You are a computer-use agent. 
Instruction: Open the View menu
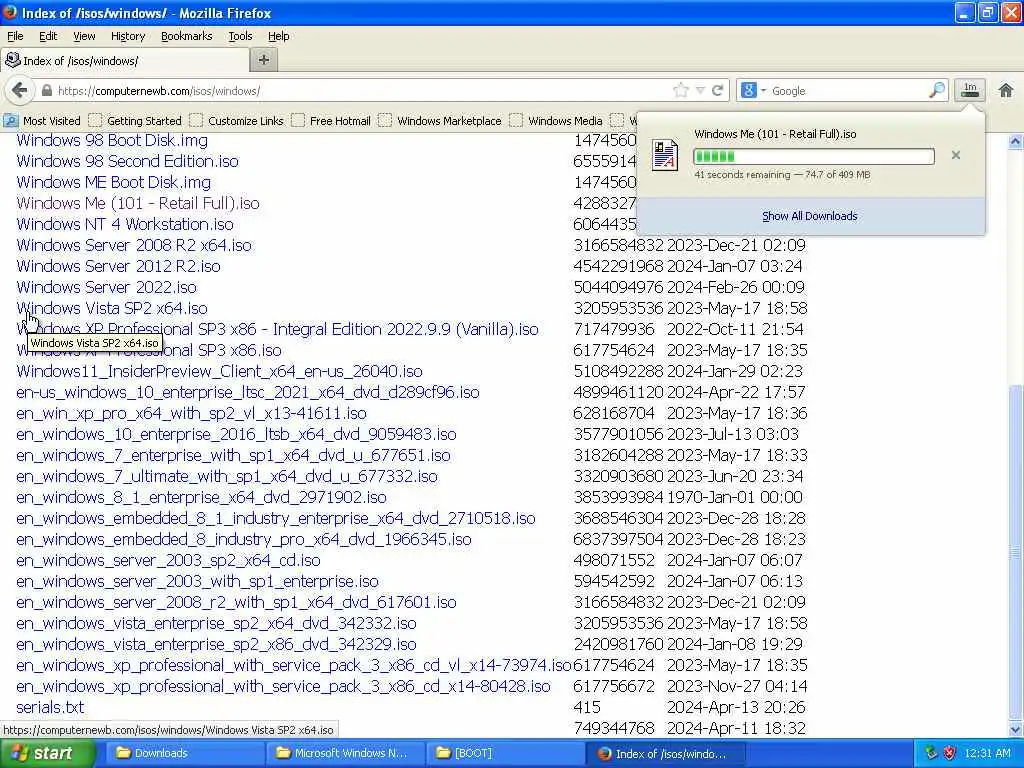(84, 36)
